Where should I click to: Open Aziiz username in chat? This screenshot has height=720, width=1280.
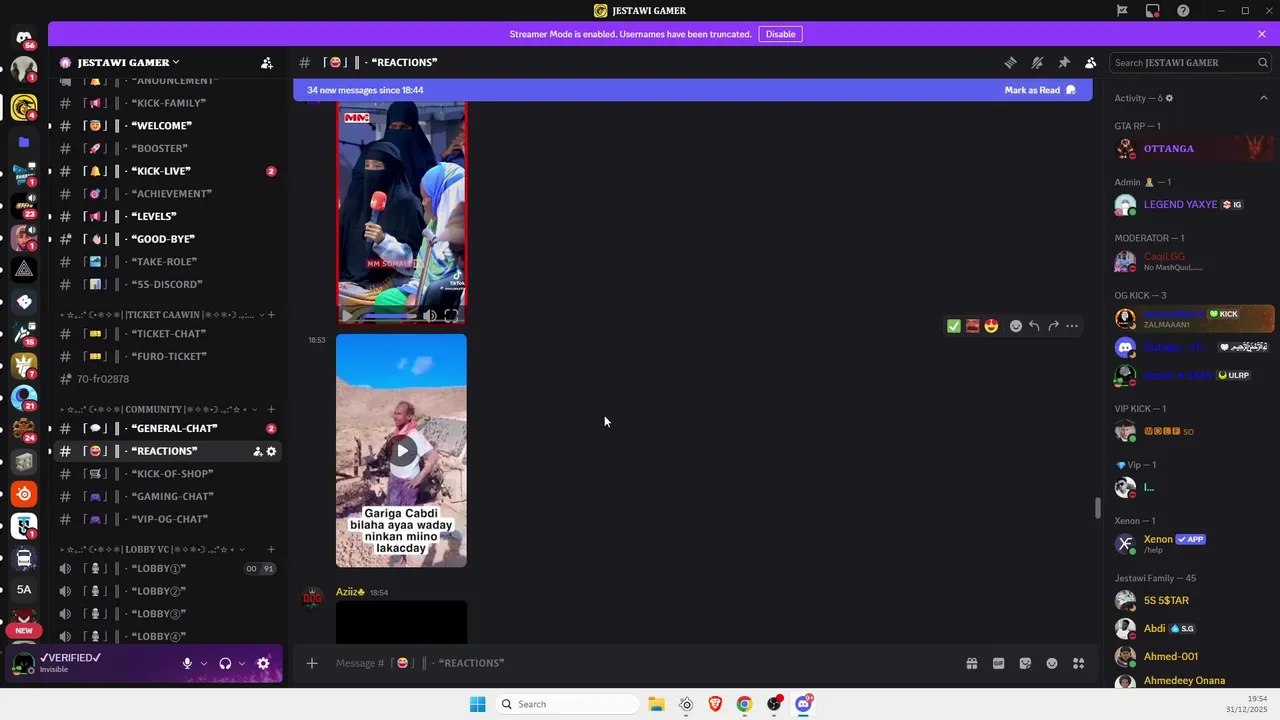350,592
